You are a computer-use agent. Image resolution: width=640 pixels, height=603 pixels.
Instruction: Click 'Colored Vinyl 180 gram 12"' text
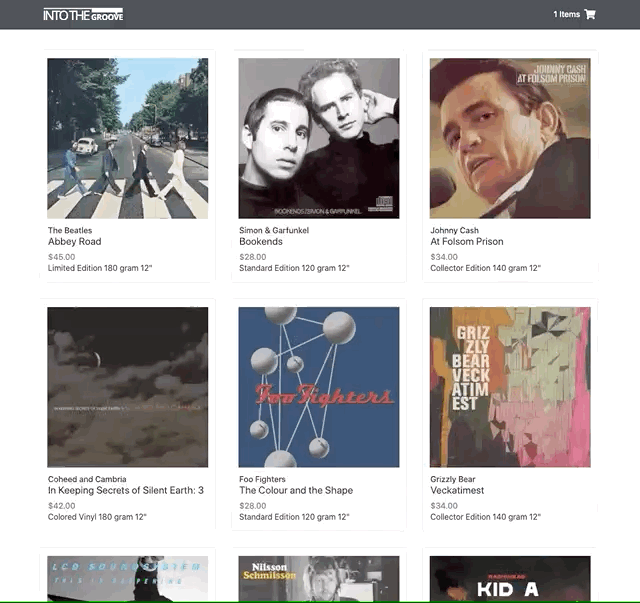(x=97, y=517)
